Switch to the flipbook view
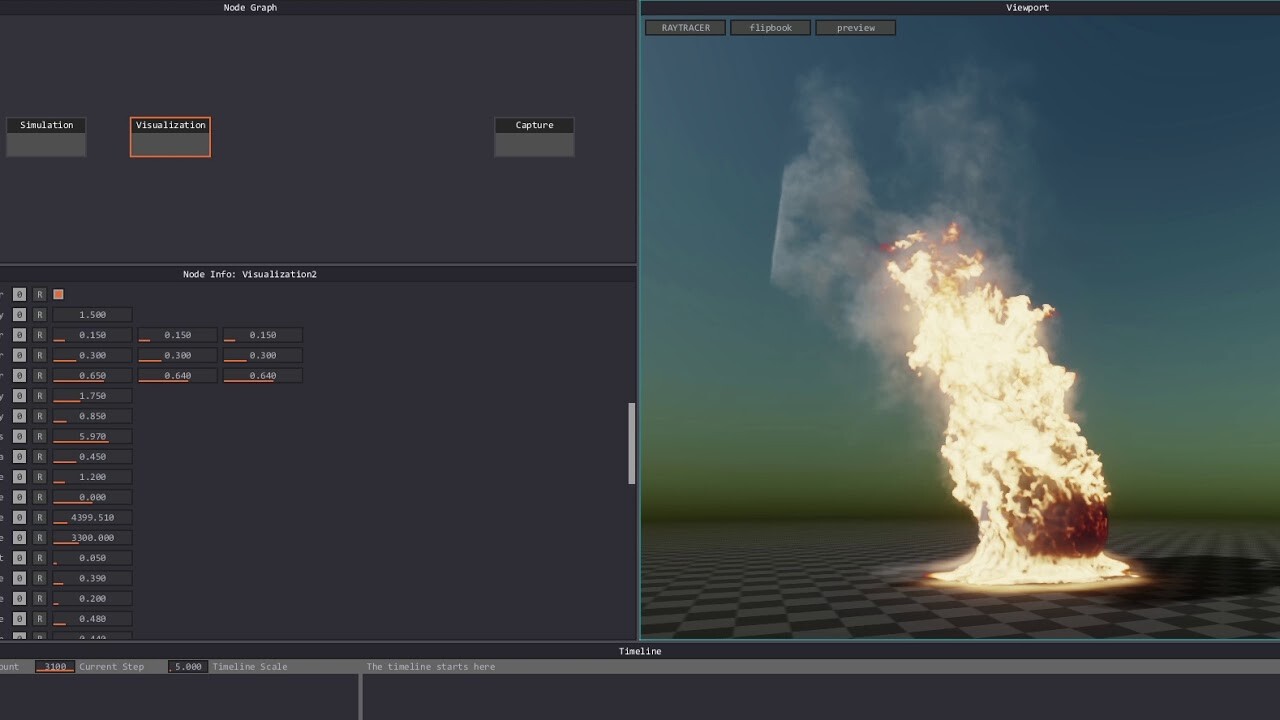 770,27
